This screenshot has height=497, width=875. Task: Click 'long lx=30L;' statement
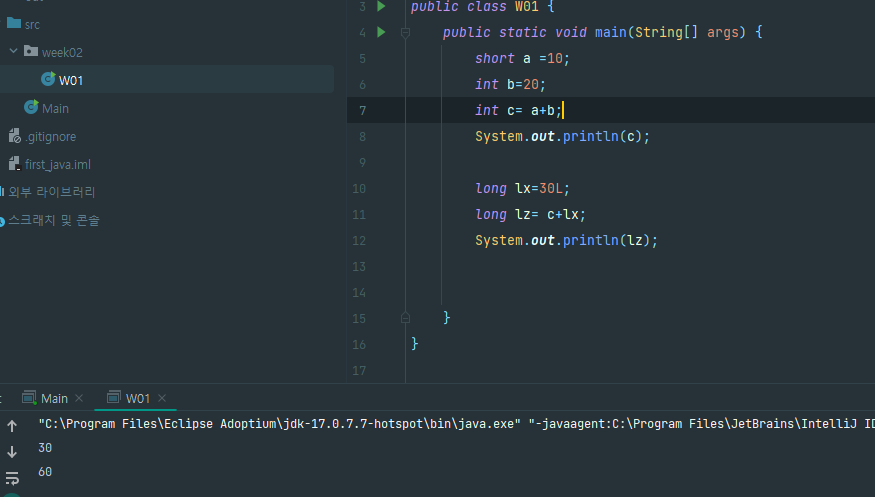click(x=522, y=189)
